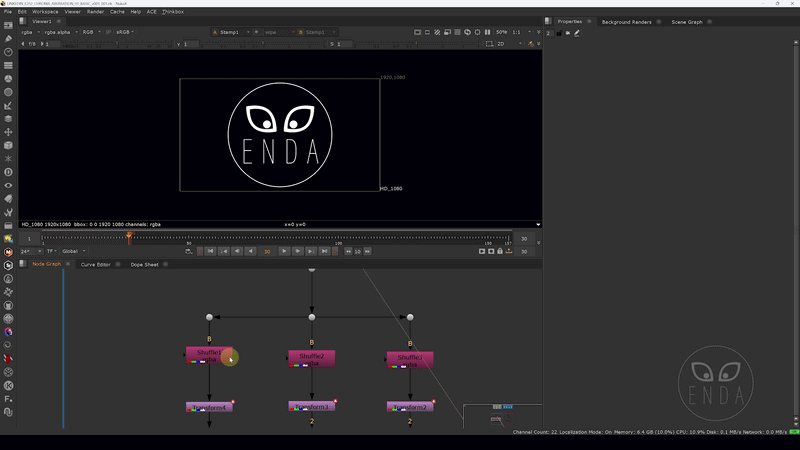Open the Global frame range dropdown
Image resolution: width=800 pixels, height=450 pixels.
(74, 251)
